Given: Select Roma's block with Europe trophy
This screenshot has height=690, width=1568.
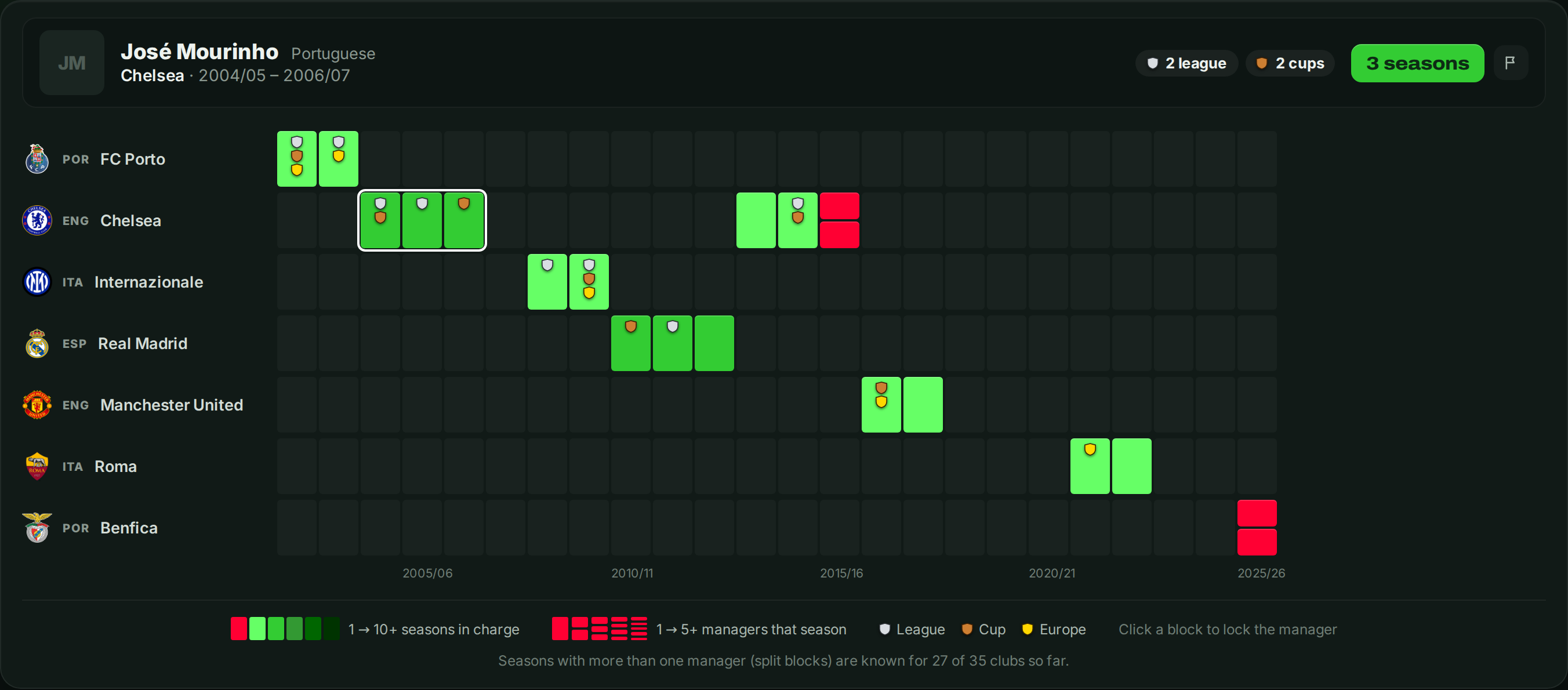Looking at the screenshot, I should [x=1090, y=466].
